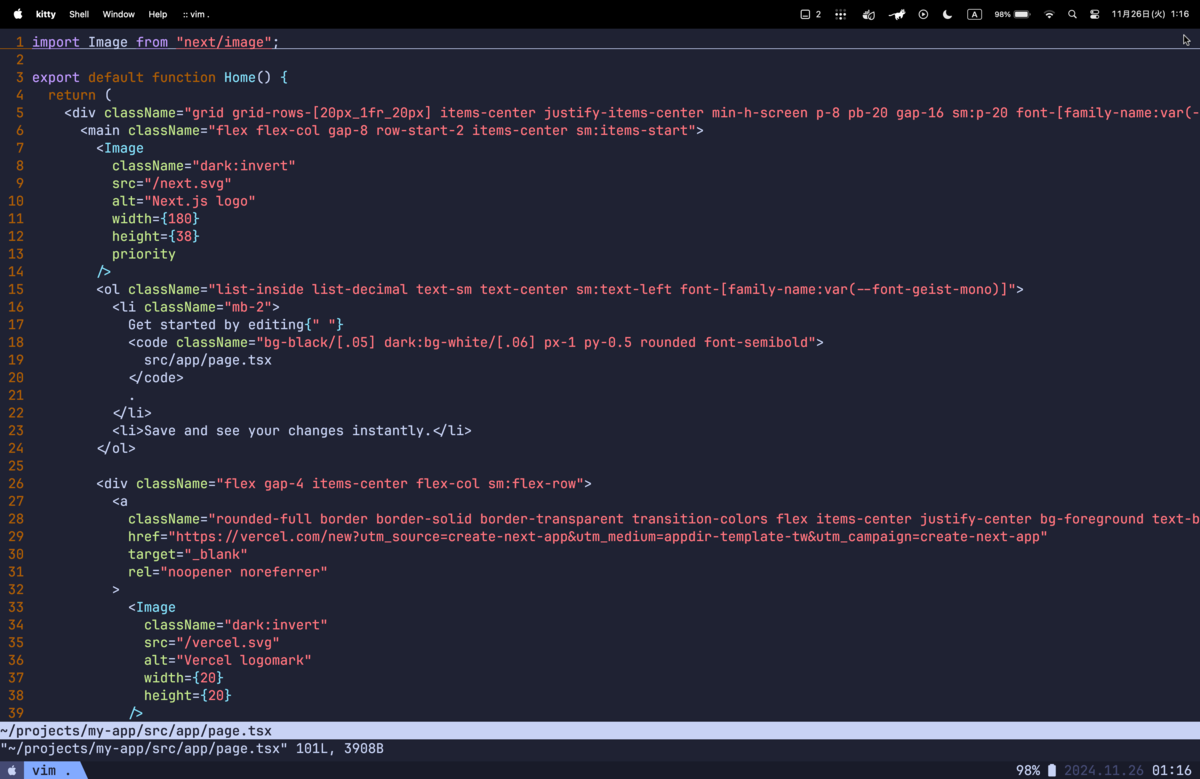
Task: Click src="/next.svg" on line 9
Action: point(172,183)
